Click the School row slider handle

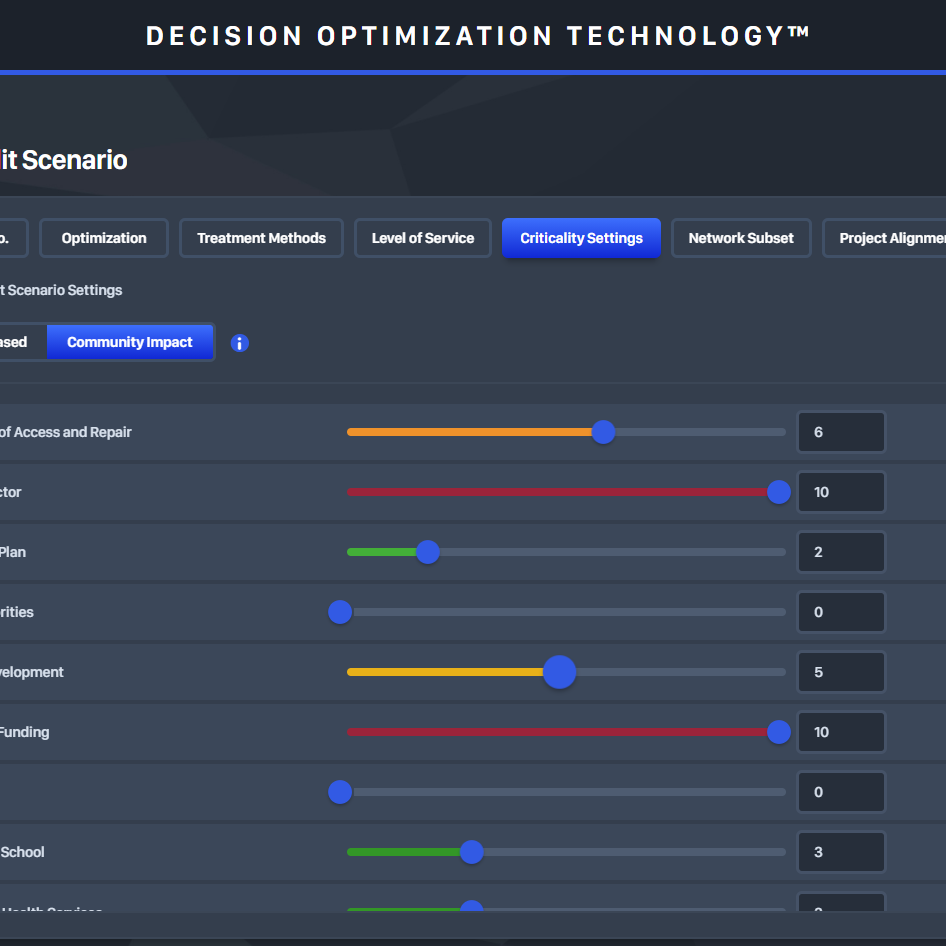click(471, 852)
